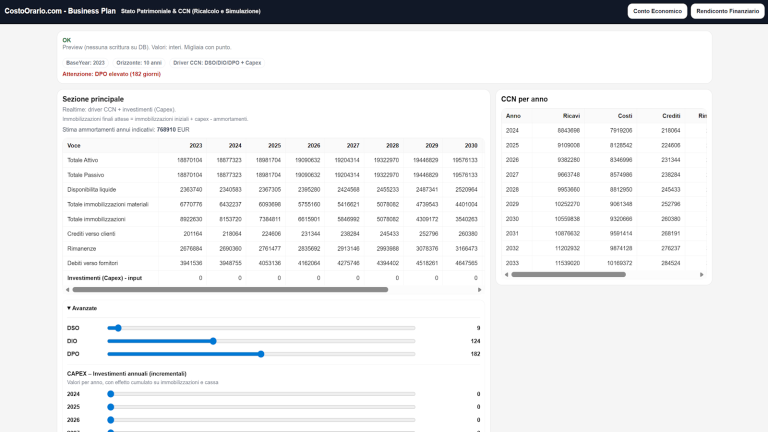Click the Crediti column header in CCN table
Image resolution: width=768 pixels, height=432 pixels.
pyautogui.click(x=671, y=116)
